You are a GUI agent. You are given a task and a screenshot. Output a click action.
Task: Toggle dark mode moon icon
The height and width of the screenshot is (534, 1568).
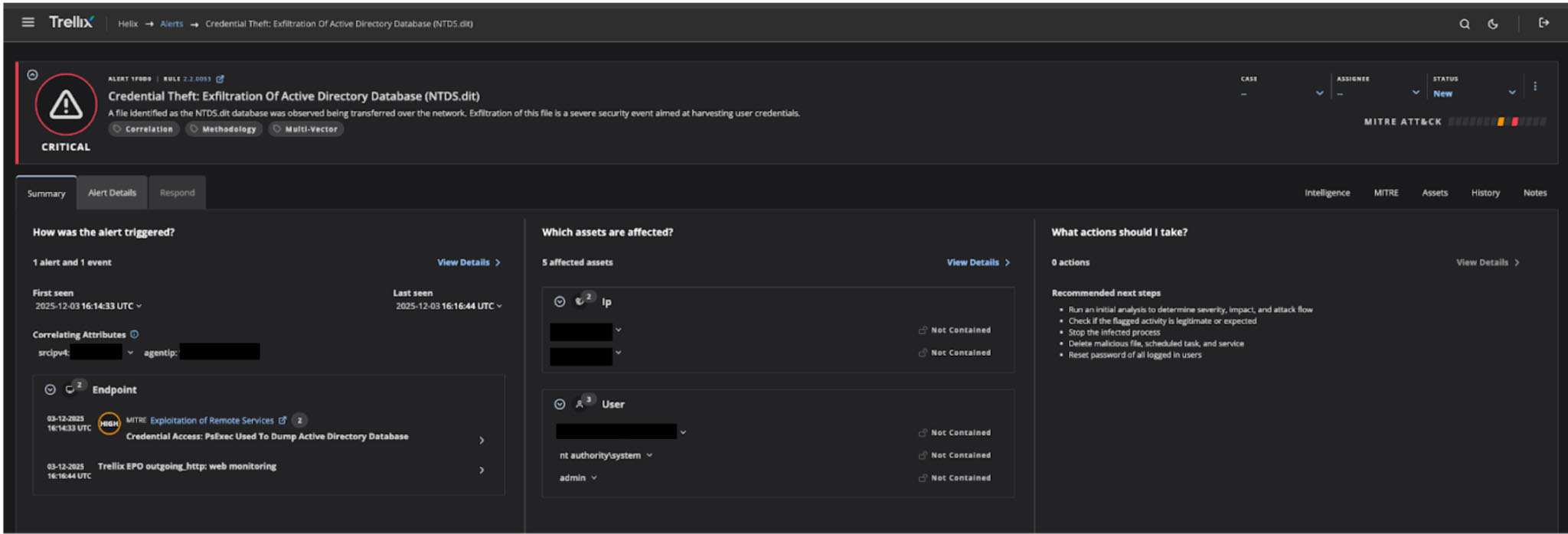coord(1492,24)
